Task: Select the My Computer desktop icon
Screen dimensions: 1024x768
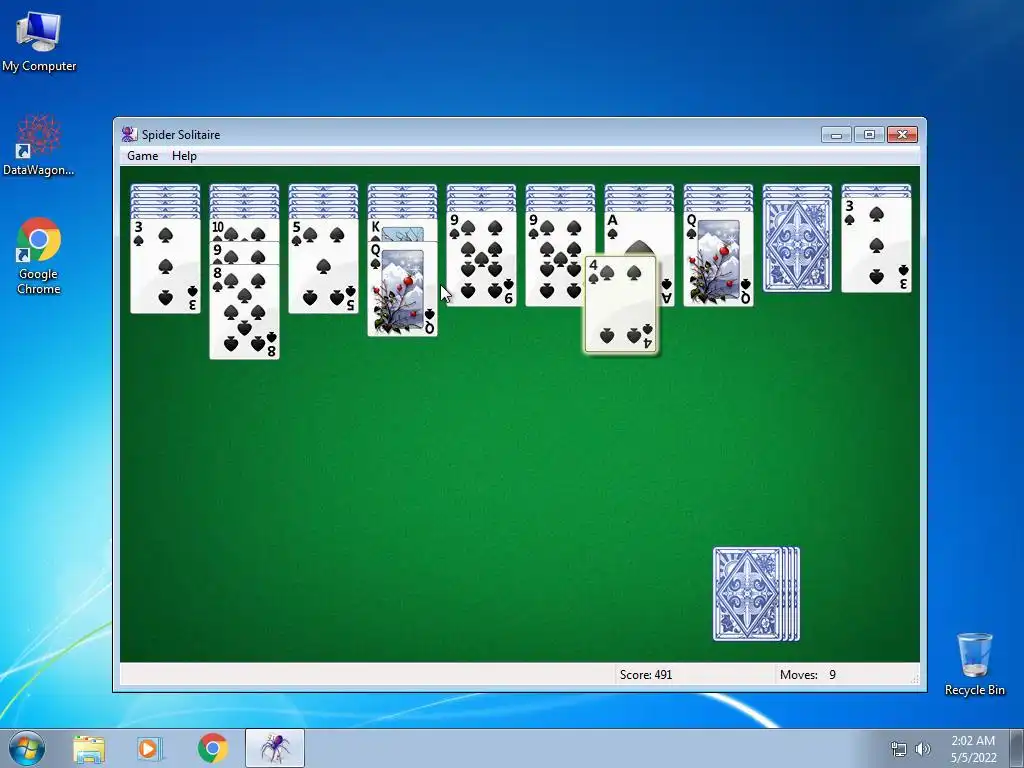Action: pyautogui.click(x=39, y=42)
